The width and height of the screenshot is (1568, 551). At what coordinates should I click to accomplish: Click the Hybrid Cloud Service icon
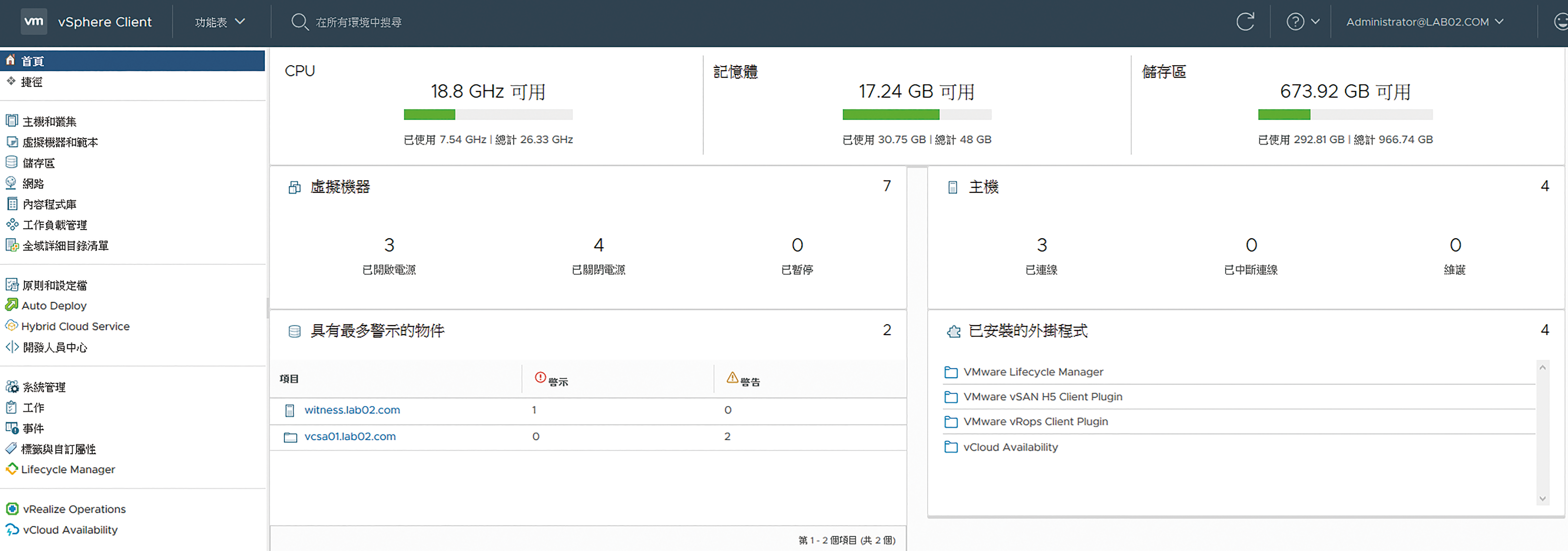tap(12, 325)
